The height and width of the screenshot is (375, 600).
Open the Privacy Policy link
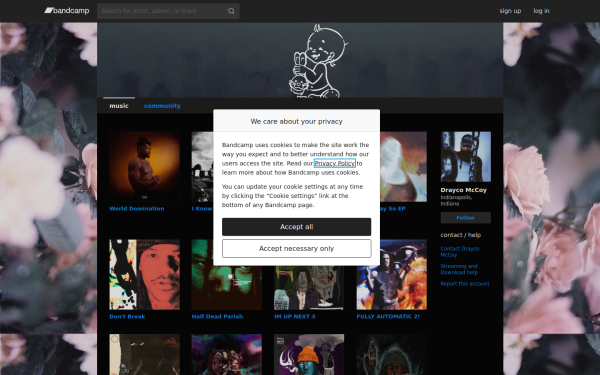click(x=335, y=163)
